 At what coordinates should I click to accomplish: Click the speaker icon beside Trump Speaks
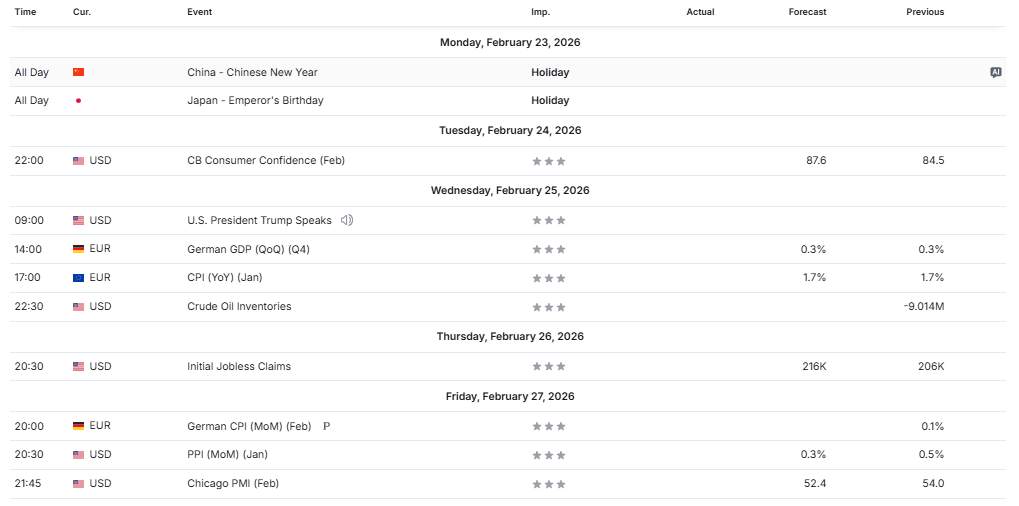(x=346, y=220)
